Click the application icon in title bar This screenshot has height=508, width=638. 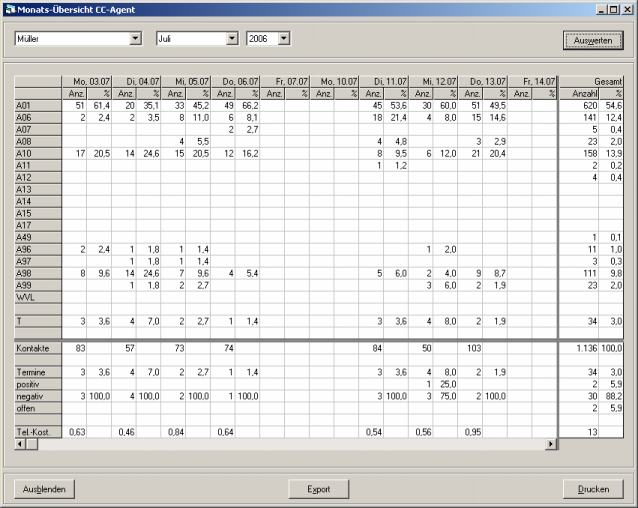9,8
